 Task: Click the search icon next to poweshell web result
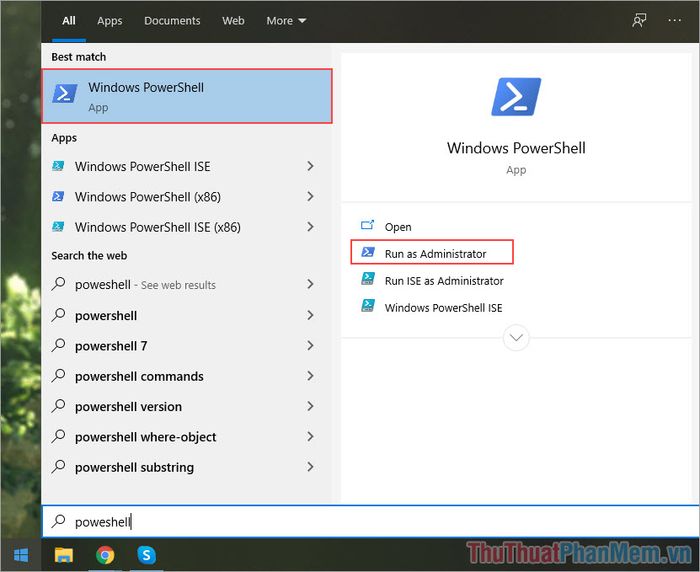tap(58, 284)
